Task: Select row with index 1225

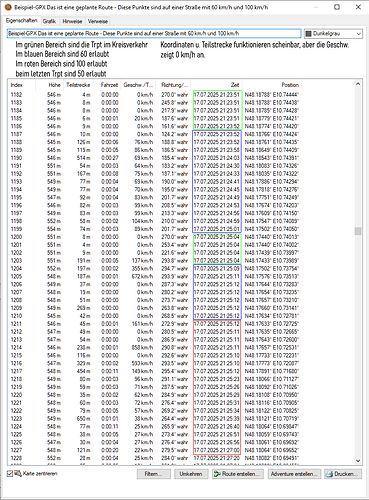Action: coord(155,434)
